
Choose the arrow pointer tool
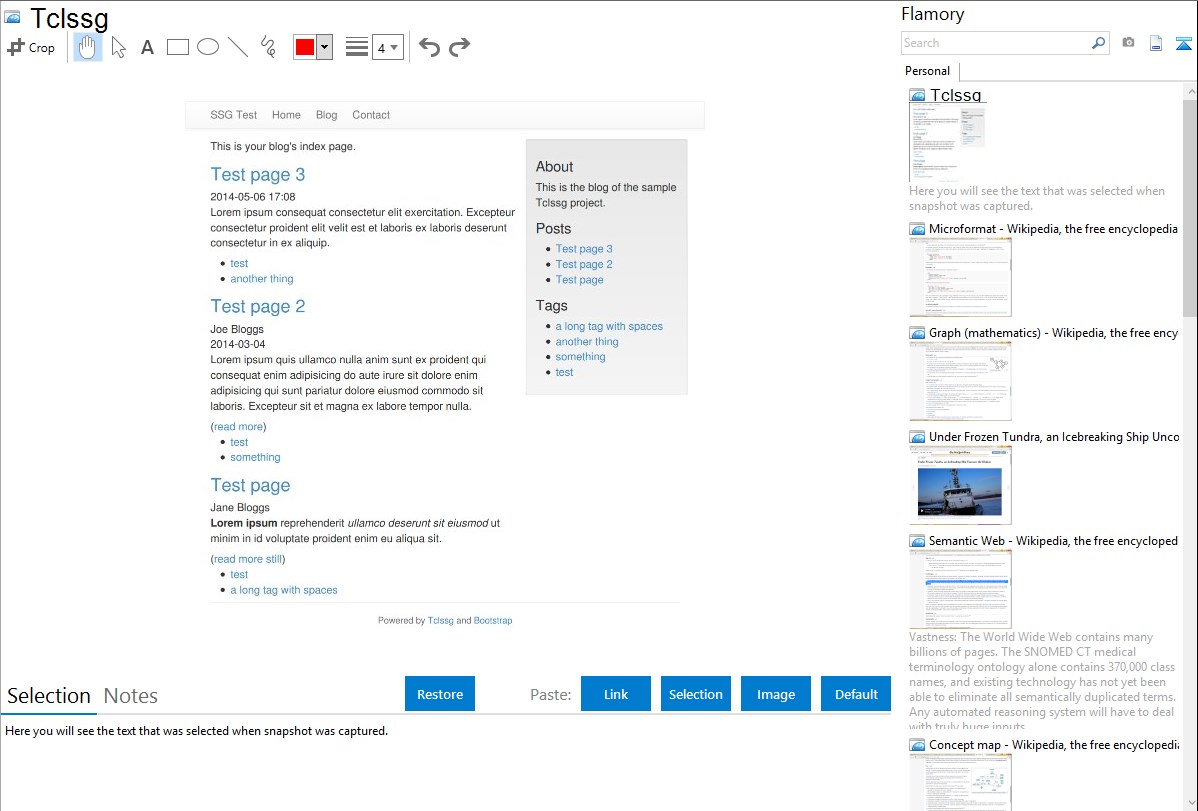click(118, 47)
